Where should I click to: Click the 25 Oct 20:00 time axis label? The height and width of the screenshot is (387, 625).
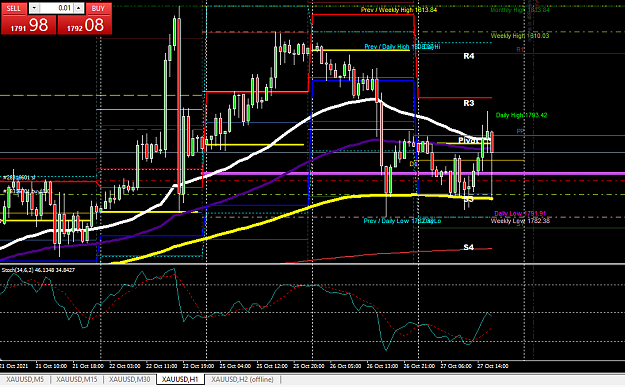click(x=309, y=366)
